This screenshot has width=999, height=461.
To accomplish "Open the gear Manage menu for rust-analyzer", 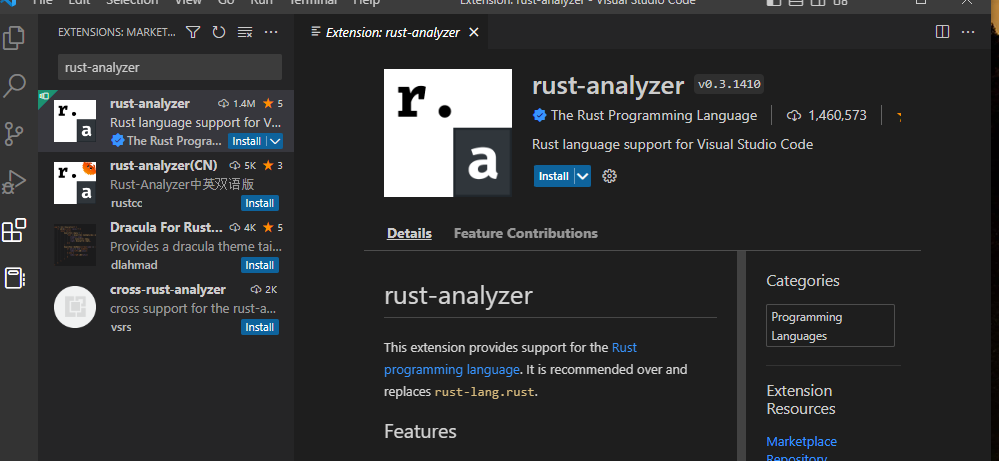I will tap(610, 176).
